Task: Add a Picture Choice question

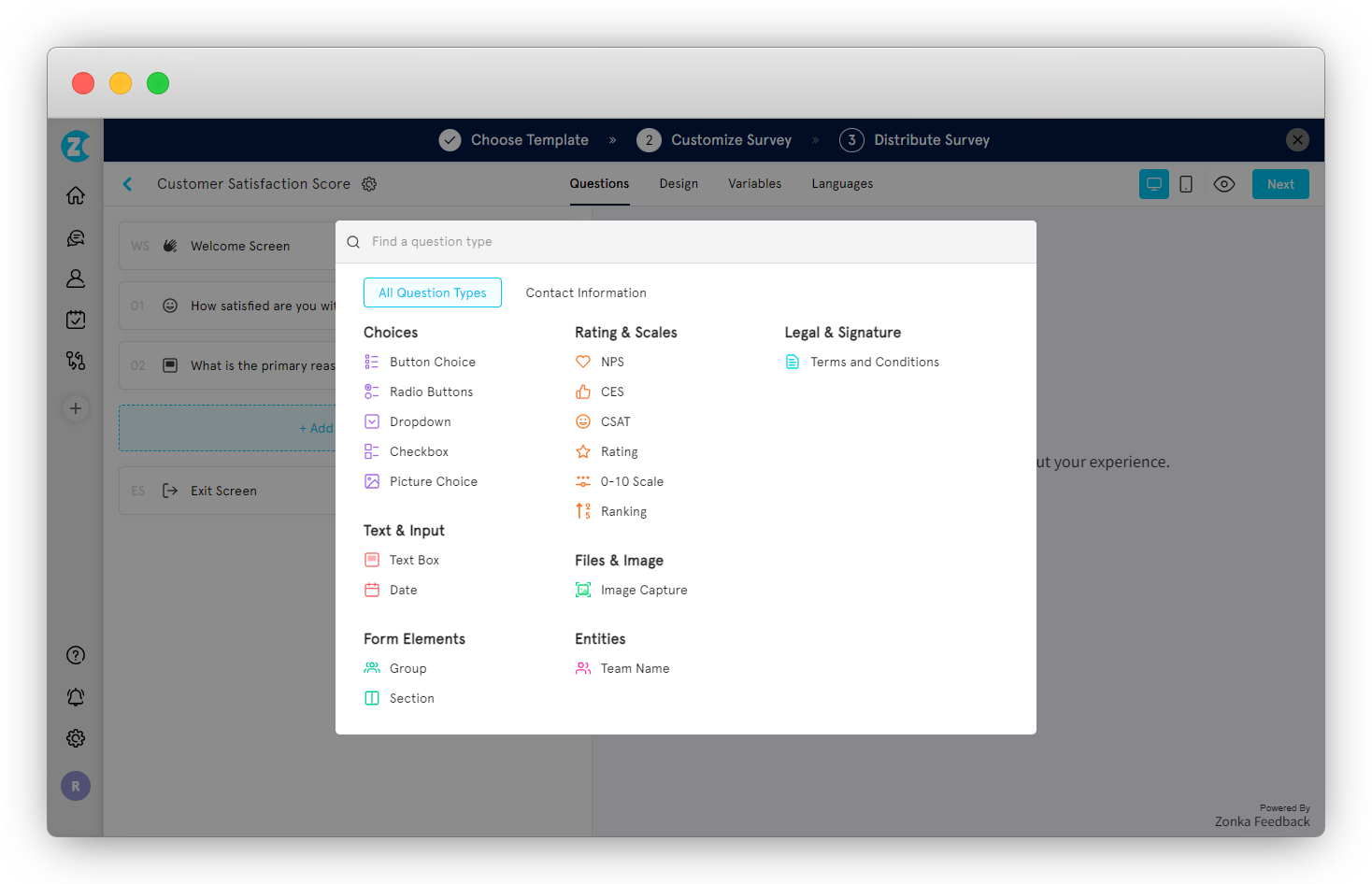Action: pyautogui.click(x=433, y=481)
